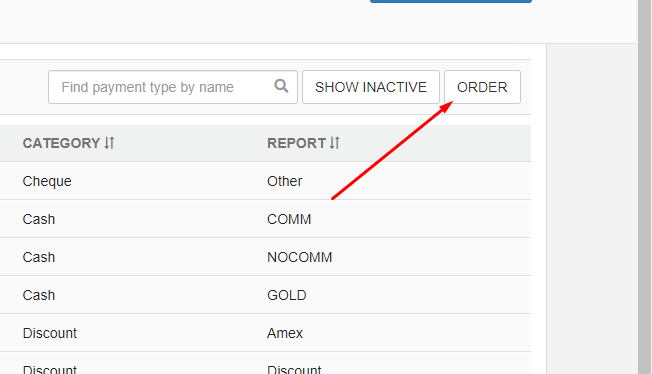
Task: Select the row with GOLD report
Action: coord(265,295)
